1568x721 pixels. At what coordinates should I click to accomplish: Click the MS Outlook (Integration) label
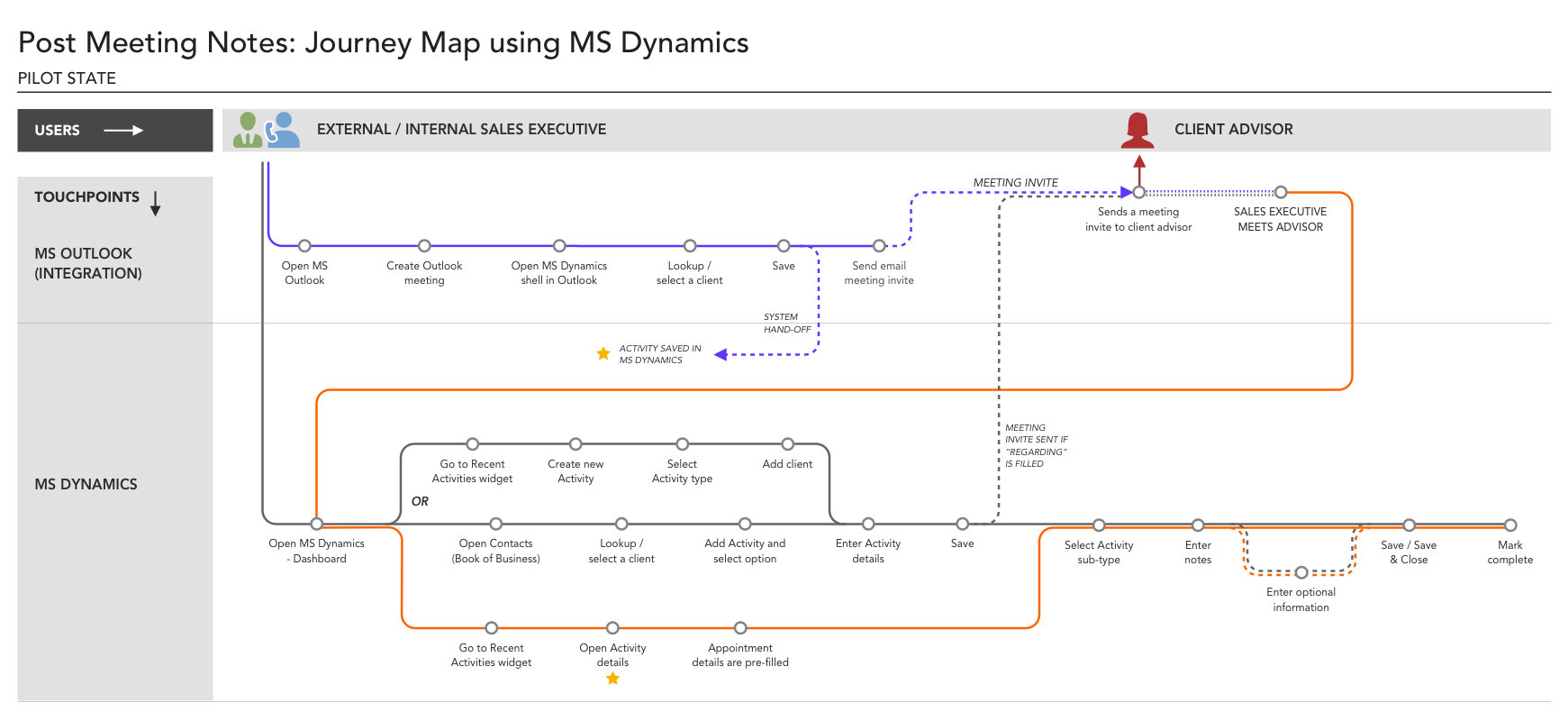tap(88, 263)
